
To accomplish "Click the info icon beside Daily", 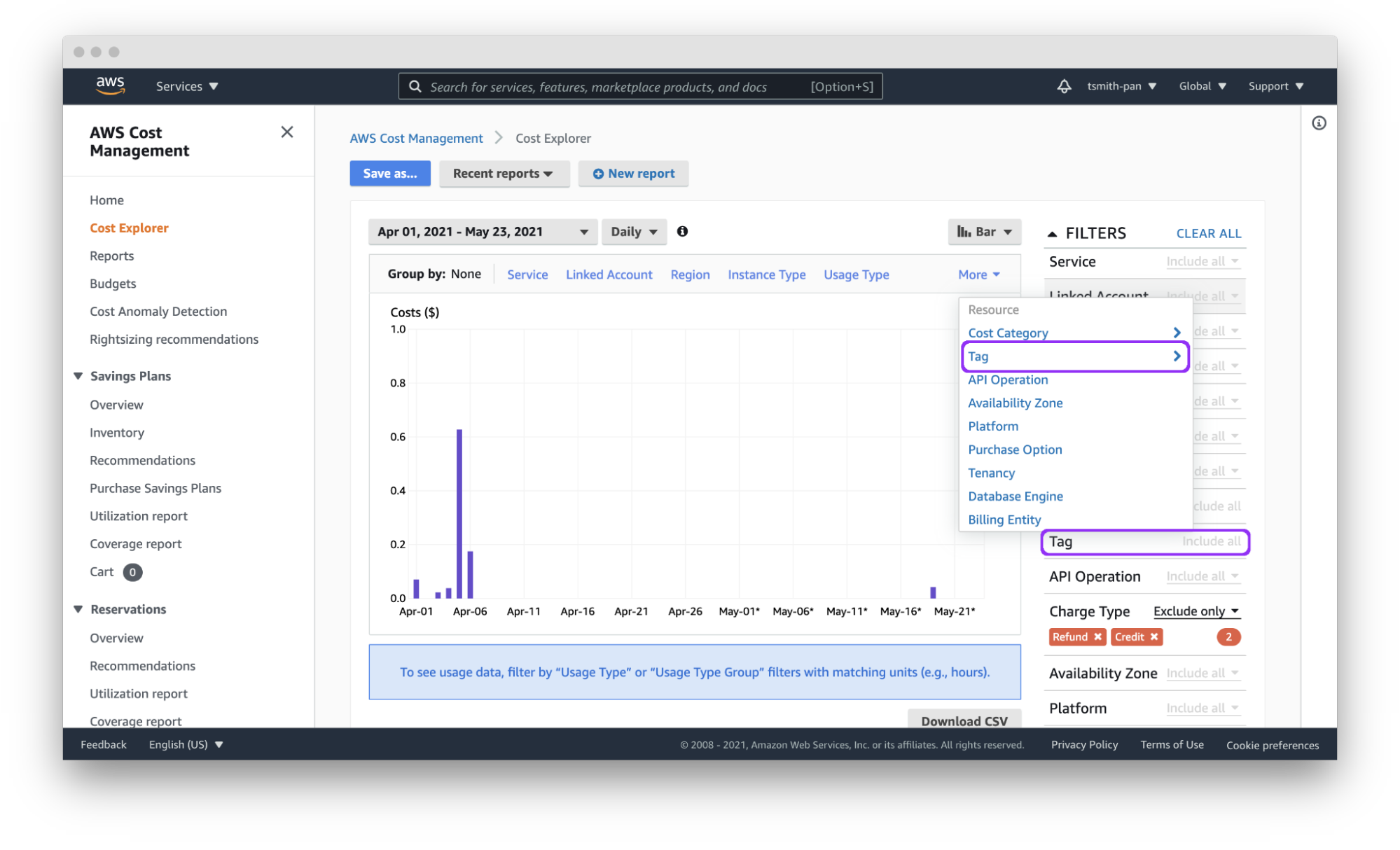I will pyautogui.click(x=681, y=231).
